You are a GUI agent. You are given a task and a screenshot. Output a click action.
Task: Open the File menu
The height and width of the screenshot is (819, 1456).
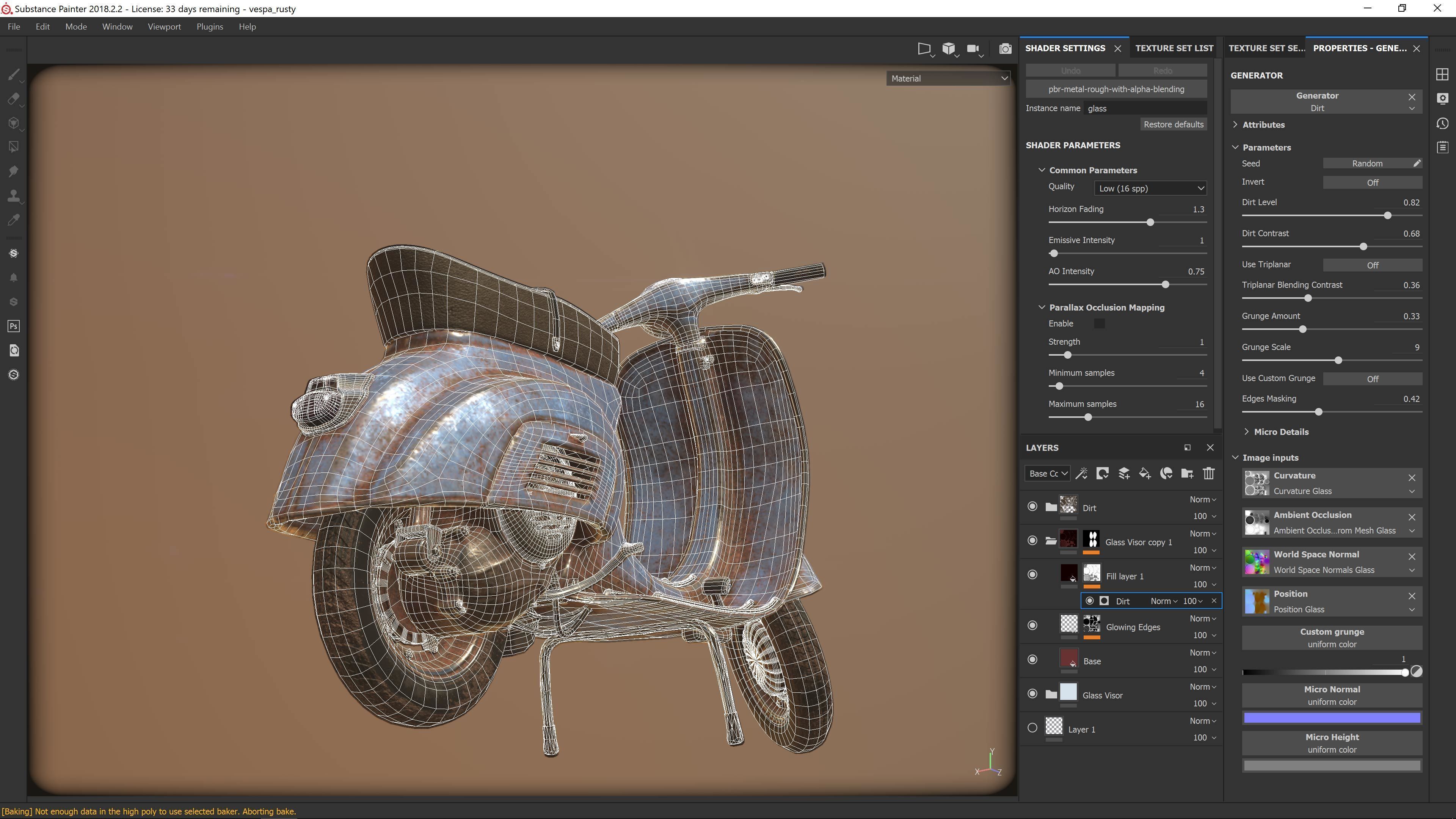click(14, 27)
